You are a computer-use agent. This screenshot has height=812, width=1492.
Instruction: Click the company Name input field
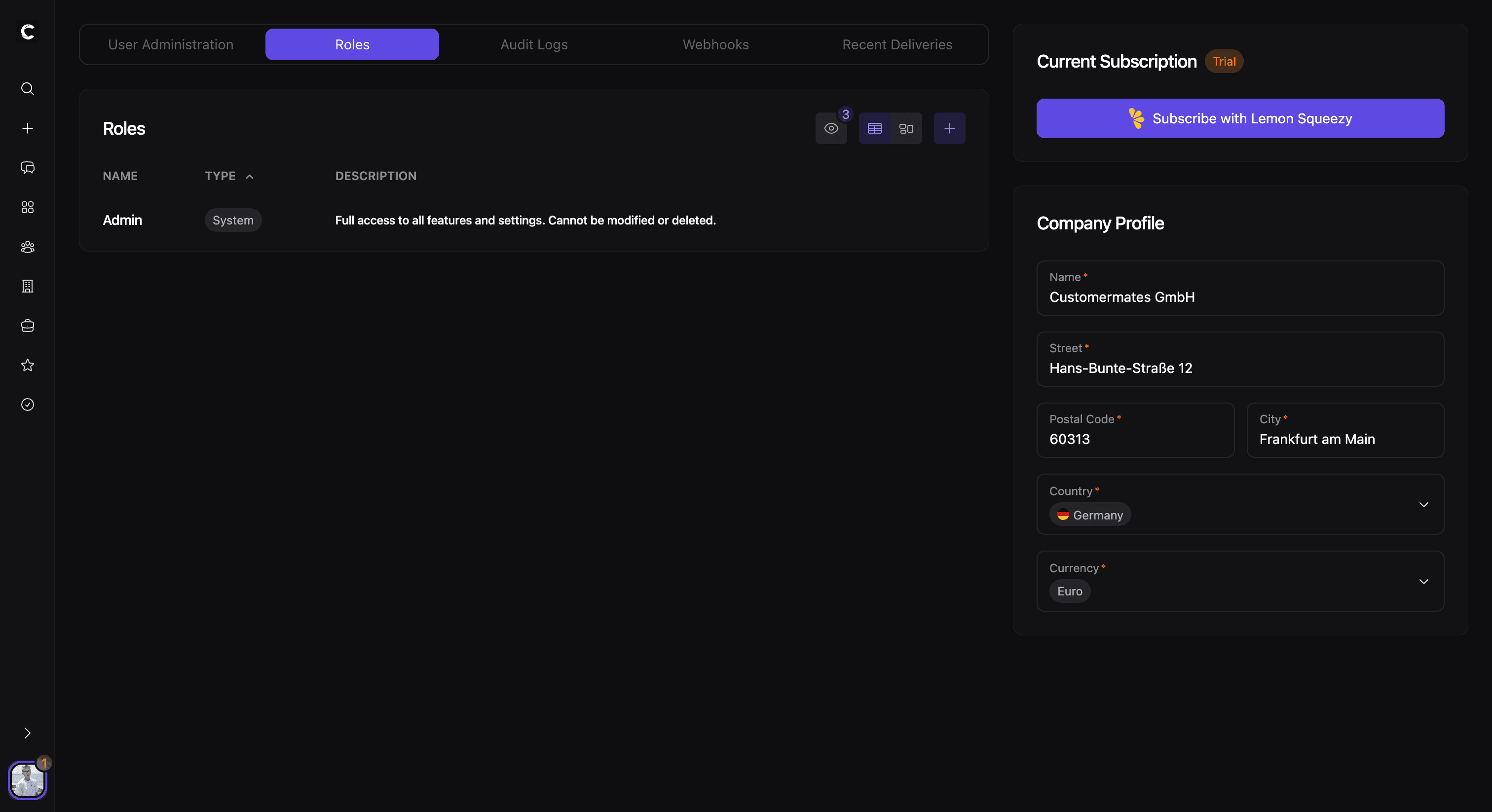click(1239, 296)
